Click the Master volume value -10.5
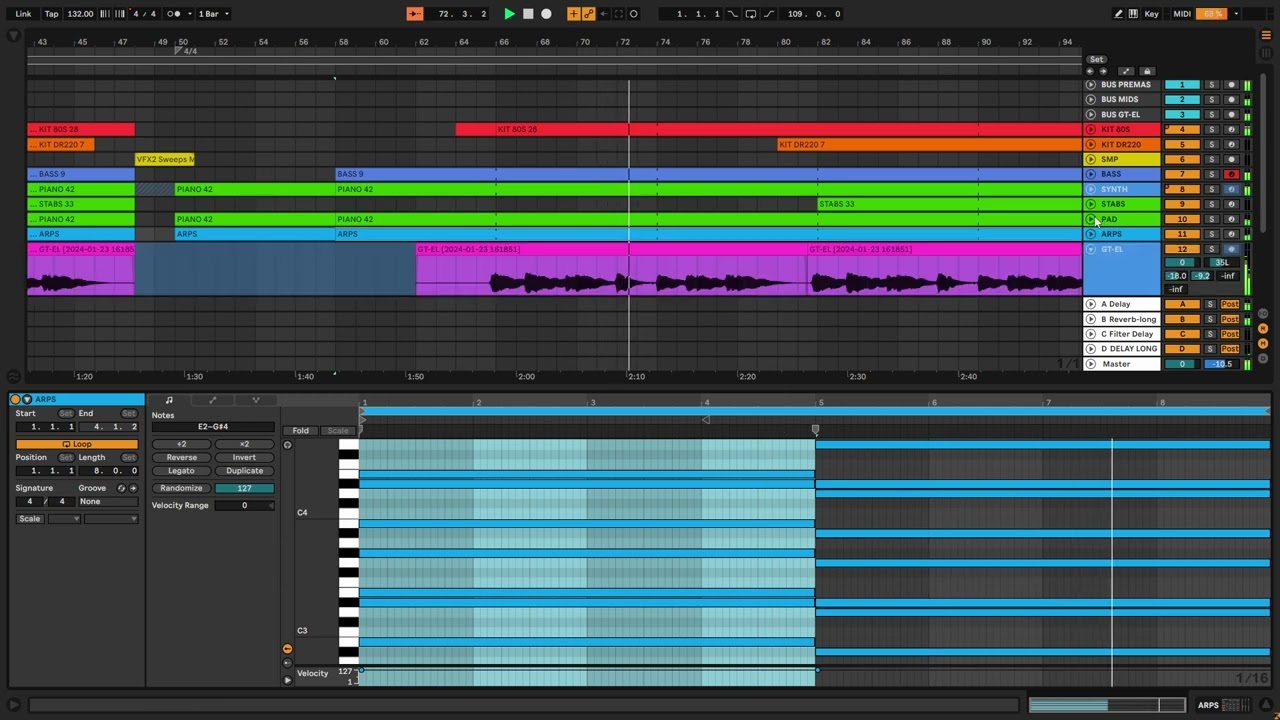Screen dimensions: 1280x720 (x=1222, y=364)
